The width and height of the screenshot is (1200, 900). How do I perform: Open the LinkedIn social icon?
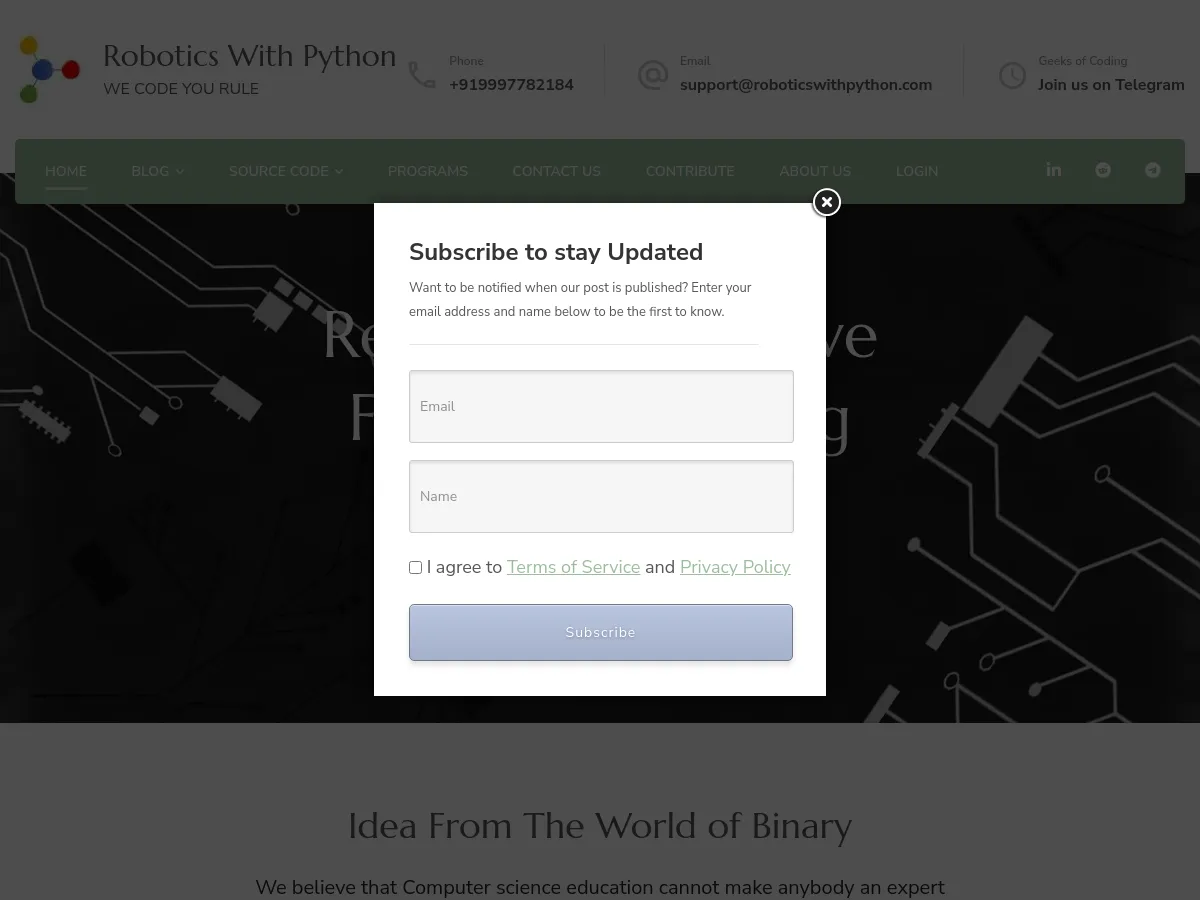click(x=1053, y=170)
